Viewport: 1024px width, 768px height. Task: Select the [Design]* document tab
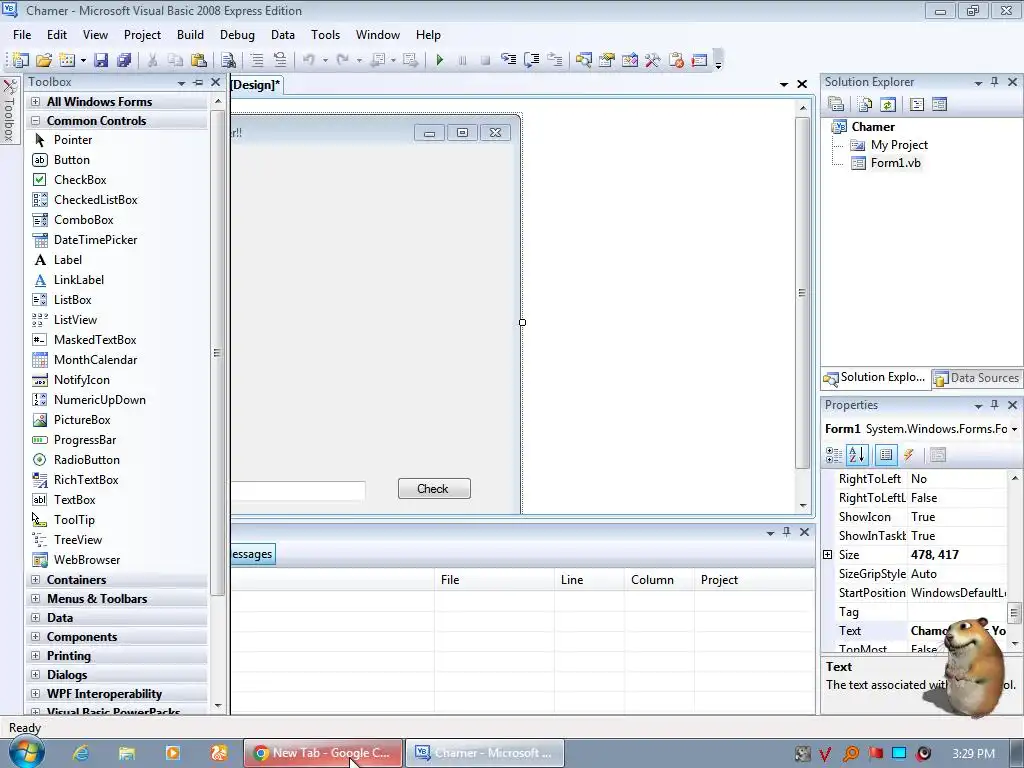(255, 84)
